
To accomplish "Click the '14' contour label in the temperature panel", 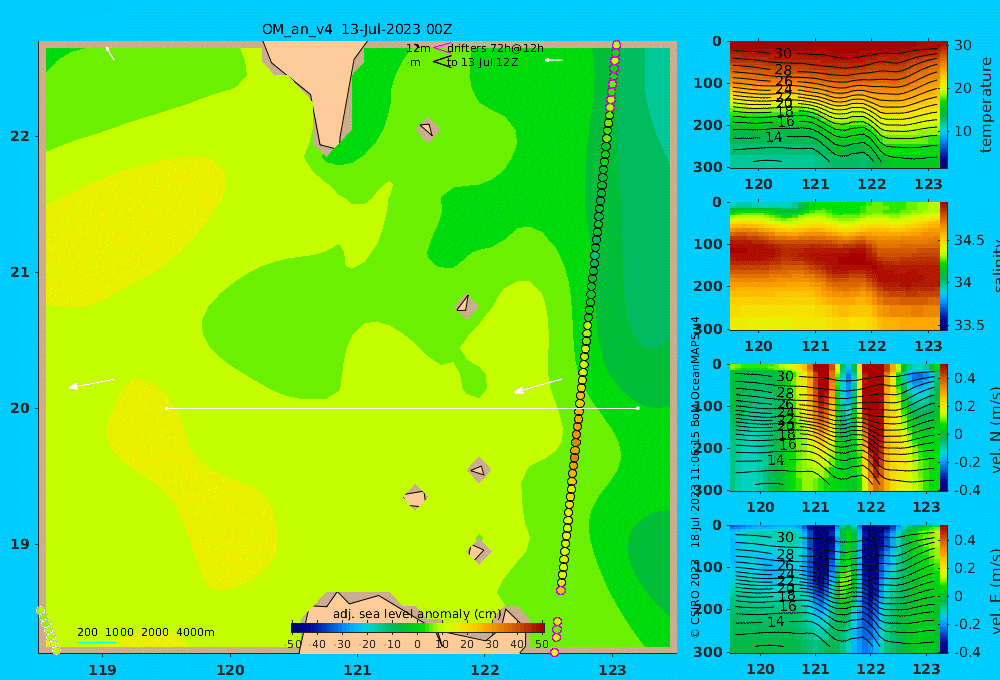I will (774, 137).
